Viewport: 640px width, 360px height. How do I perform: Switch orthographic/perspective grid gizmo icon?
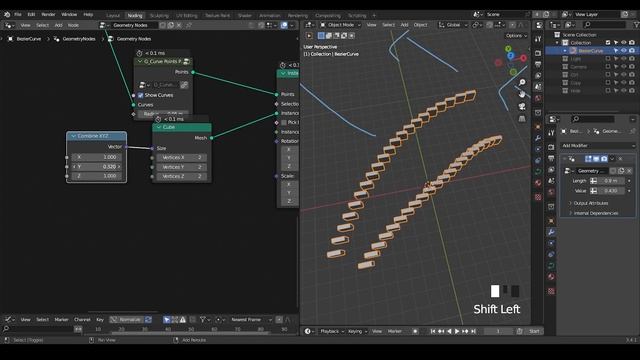coord(522,119)
